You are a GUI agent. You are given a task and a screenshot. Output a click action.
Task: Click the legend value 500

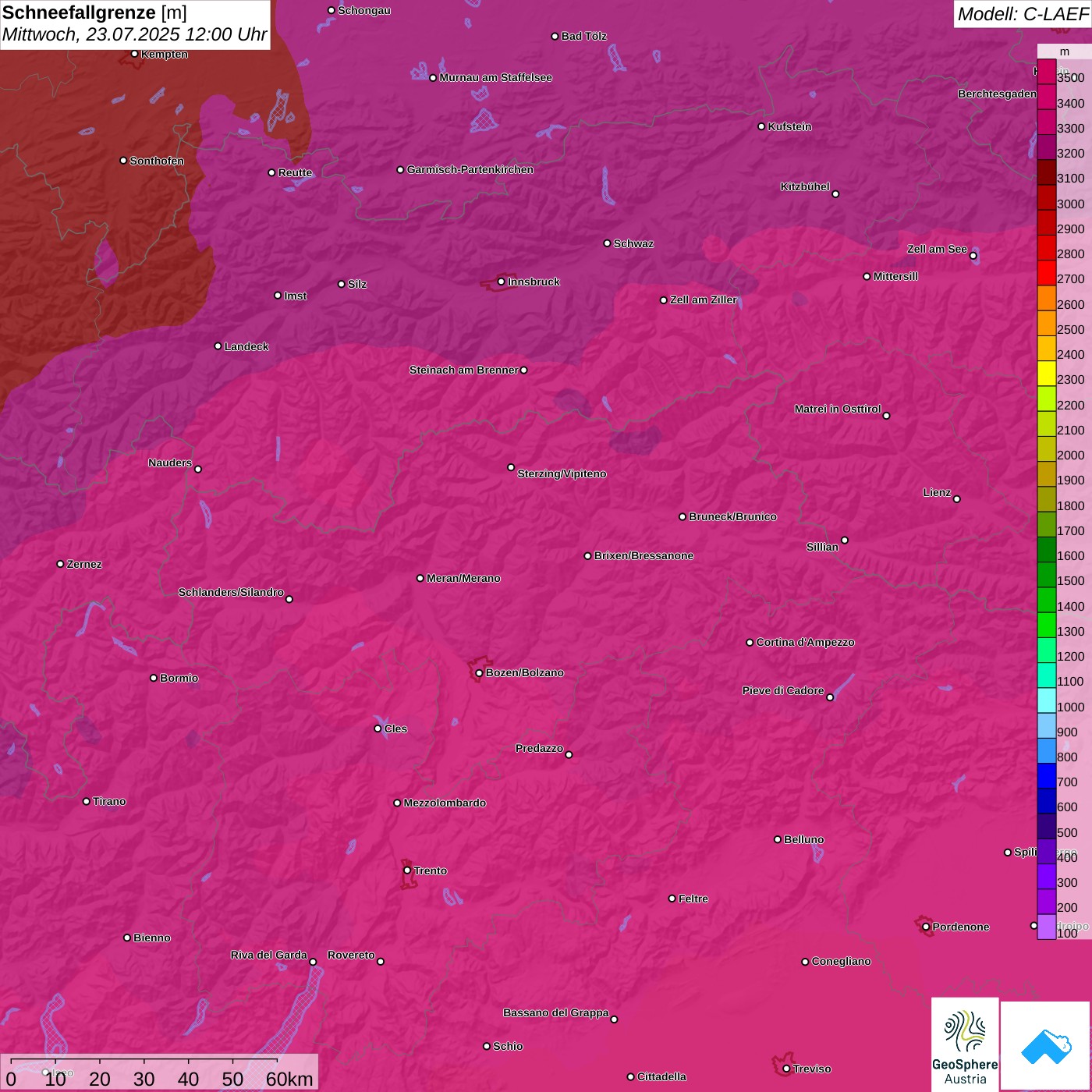(1067, 832)
